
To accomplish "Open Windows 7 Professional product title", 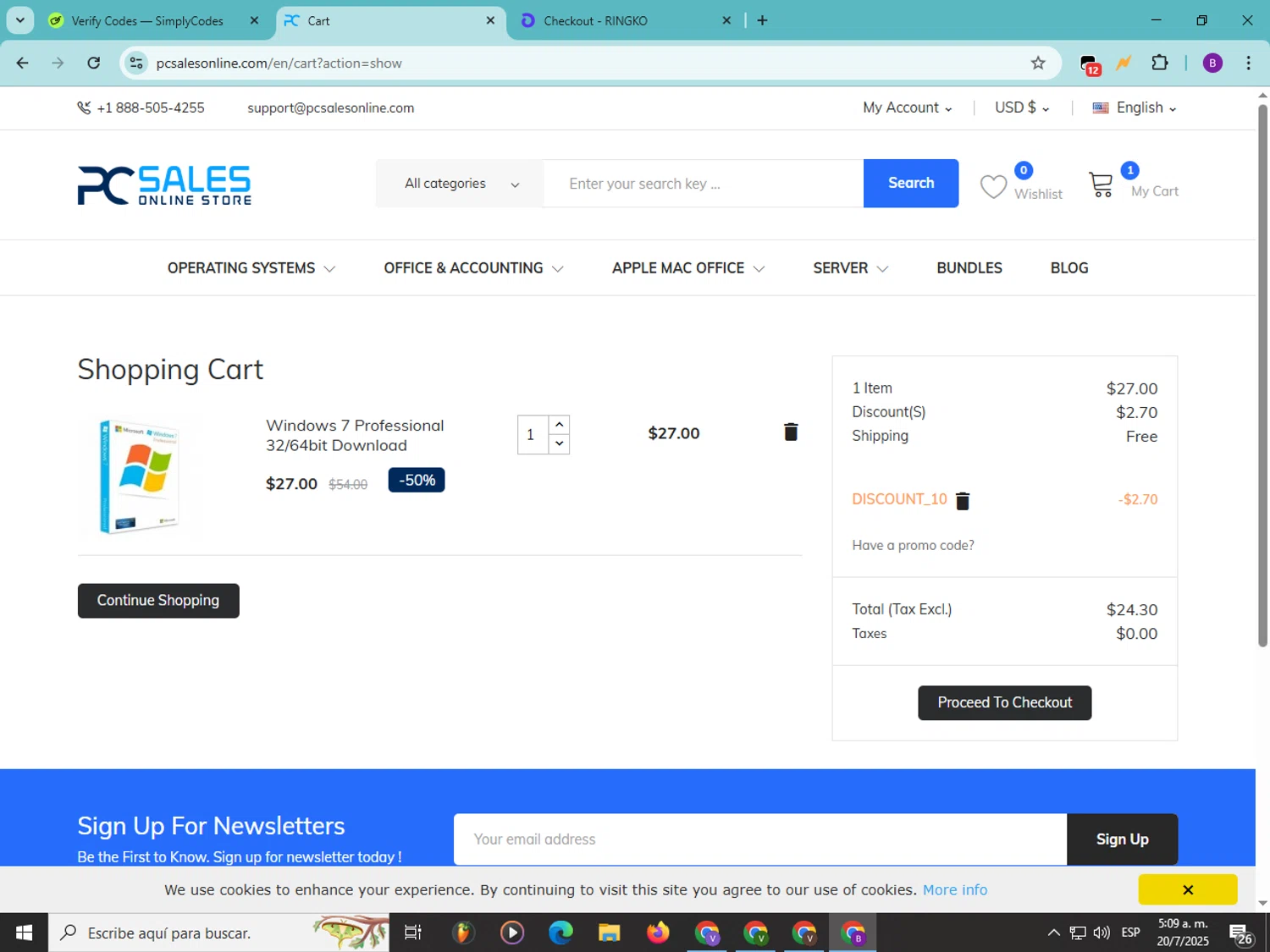I will point(355,435).
